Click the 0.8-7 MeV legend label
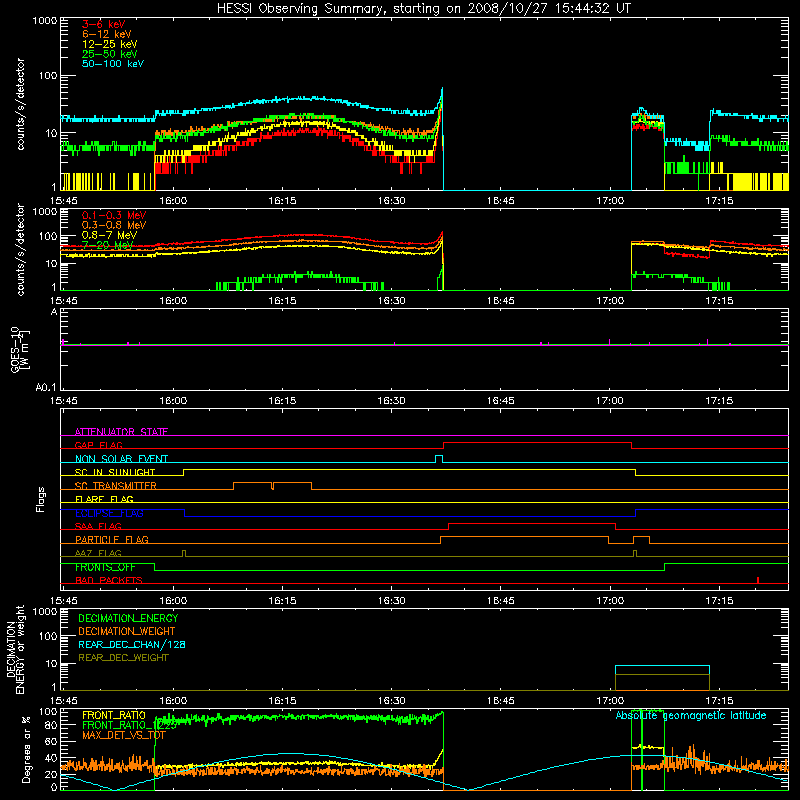The image size is (800, 800). point(109,235)
